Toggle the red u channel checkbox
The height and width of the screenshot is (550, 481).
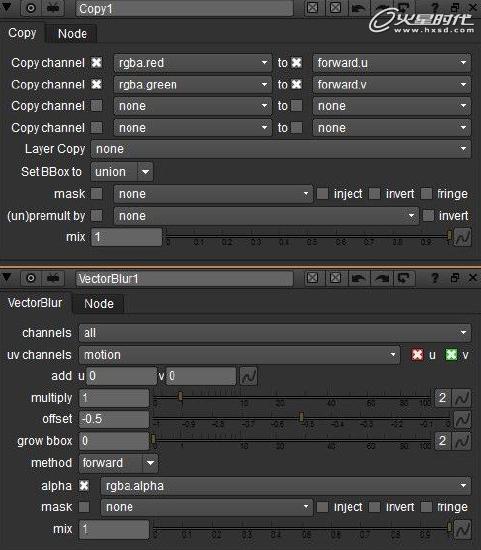point(417,355)
